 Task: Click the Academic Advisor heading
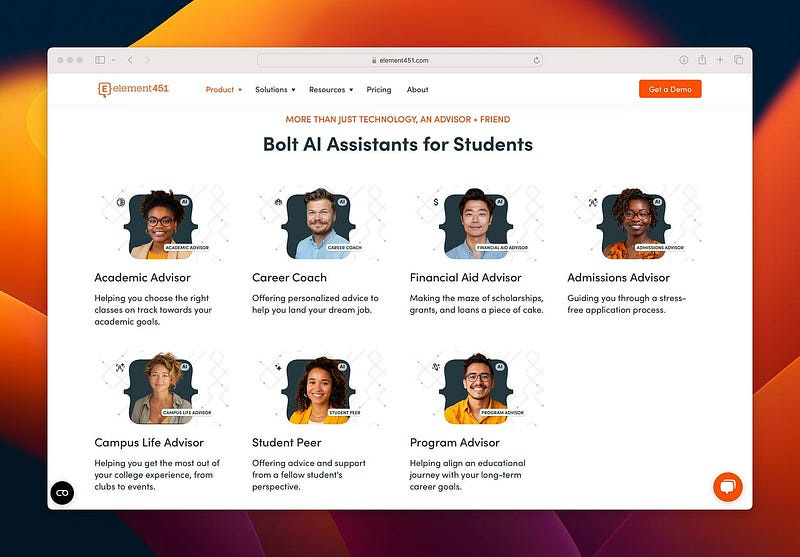(142, 278)
